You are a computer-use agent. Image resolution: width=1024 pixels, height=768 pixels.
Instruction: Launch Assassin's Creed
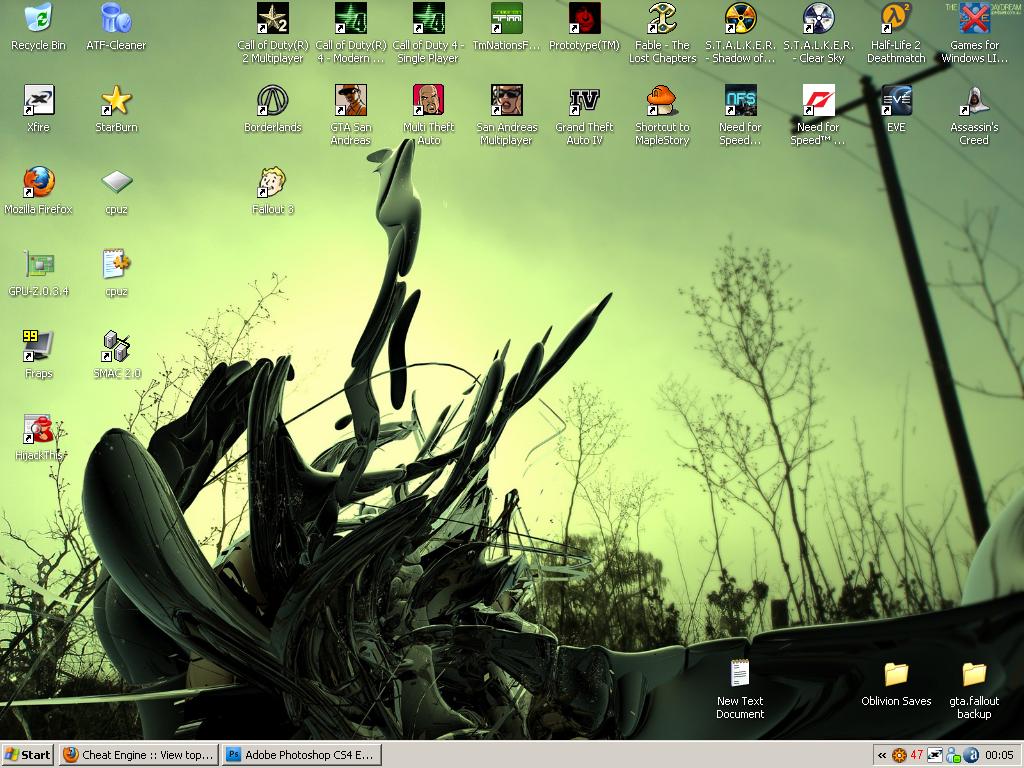pyautogui.click(x=973, y=105)
